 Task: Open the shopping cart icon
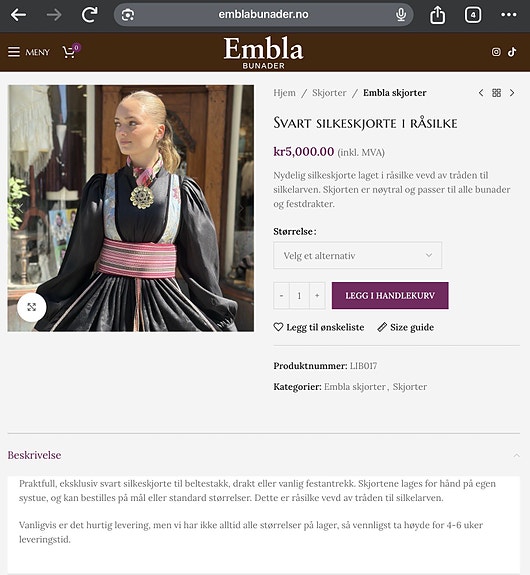click(71, 52)
